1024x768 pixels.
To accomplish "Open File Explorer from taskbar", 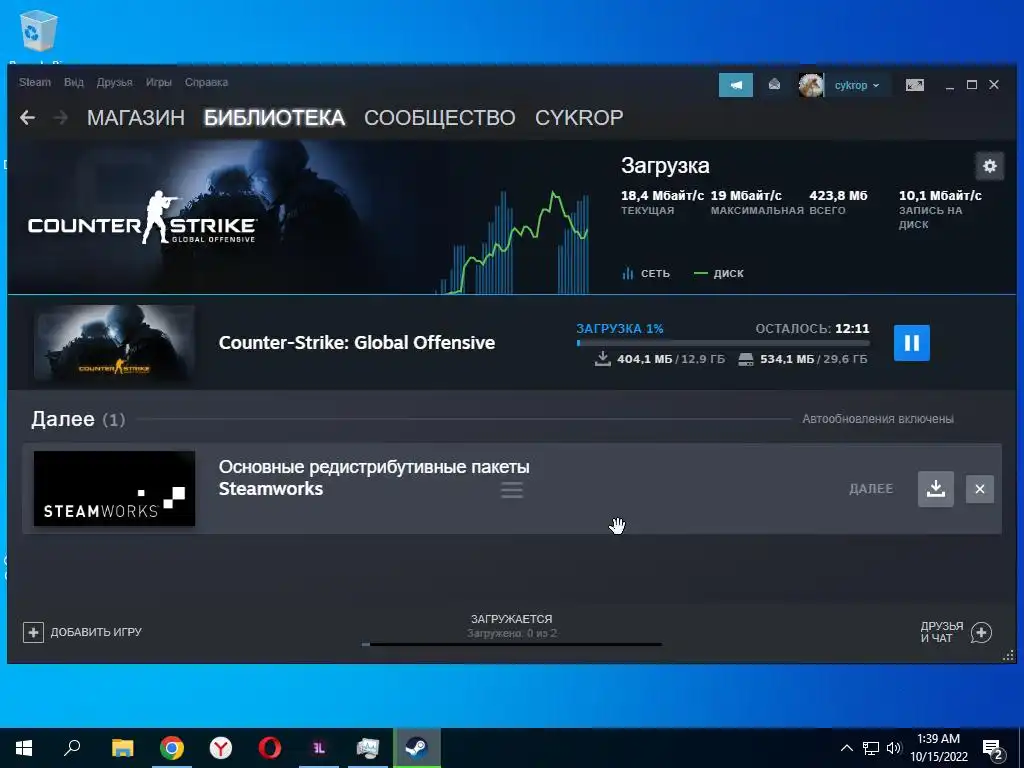I will tap(122, 748).
